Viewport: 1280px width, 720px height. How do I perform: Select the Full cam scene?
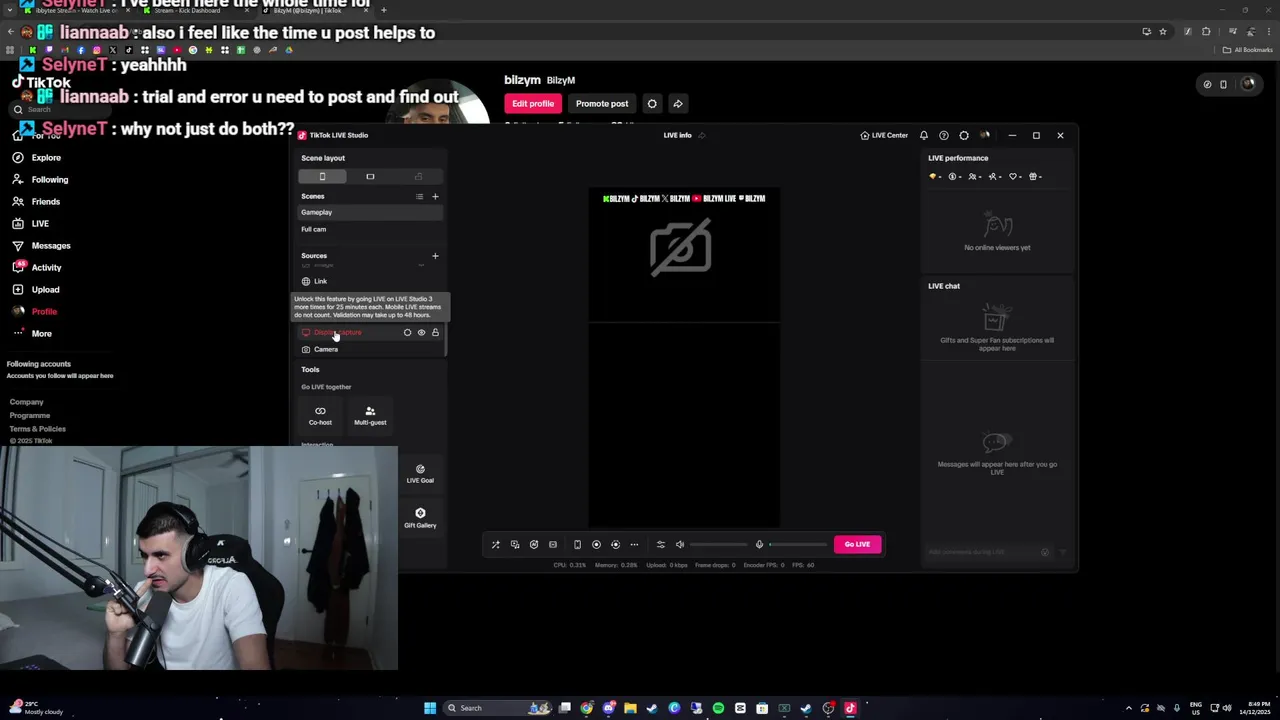(370, 229)
